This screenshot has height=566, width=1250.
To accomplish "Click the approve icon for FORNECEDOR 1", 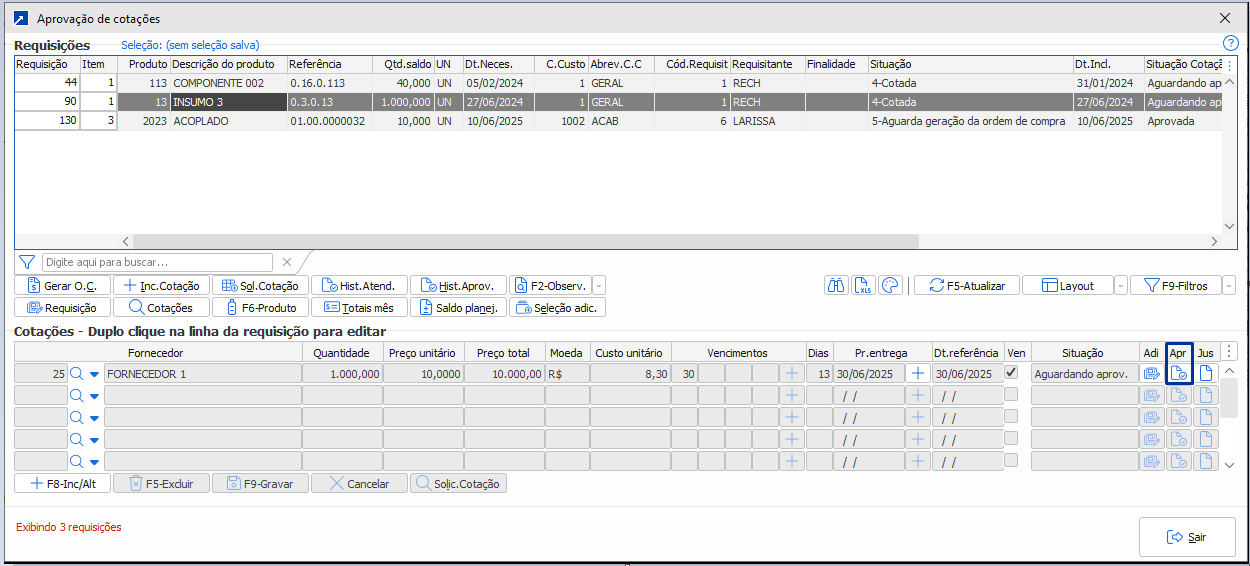I will point(1179,373).
